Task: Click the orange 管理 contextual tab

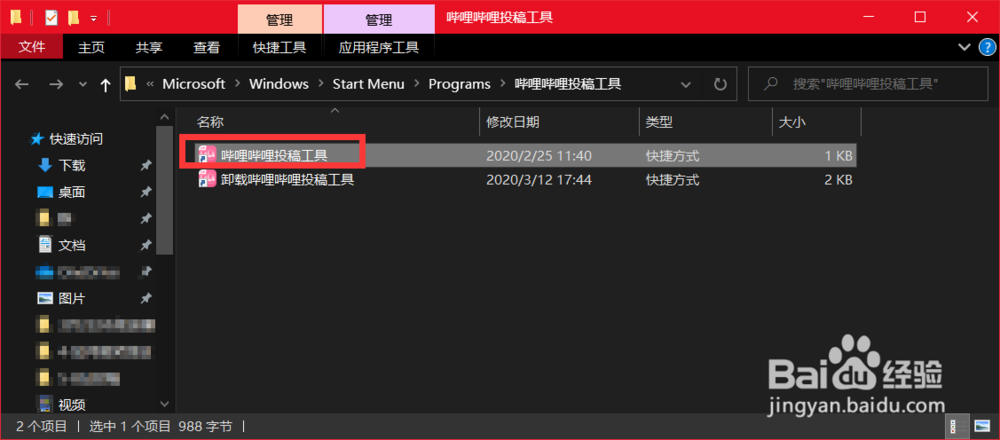Action: 279,20
